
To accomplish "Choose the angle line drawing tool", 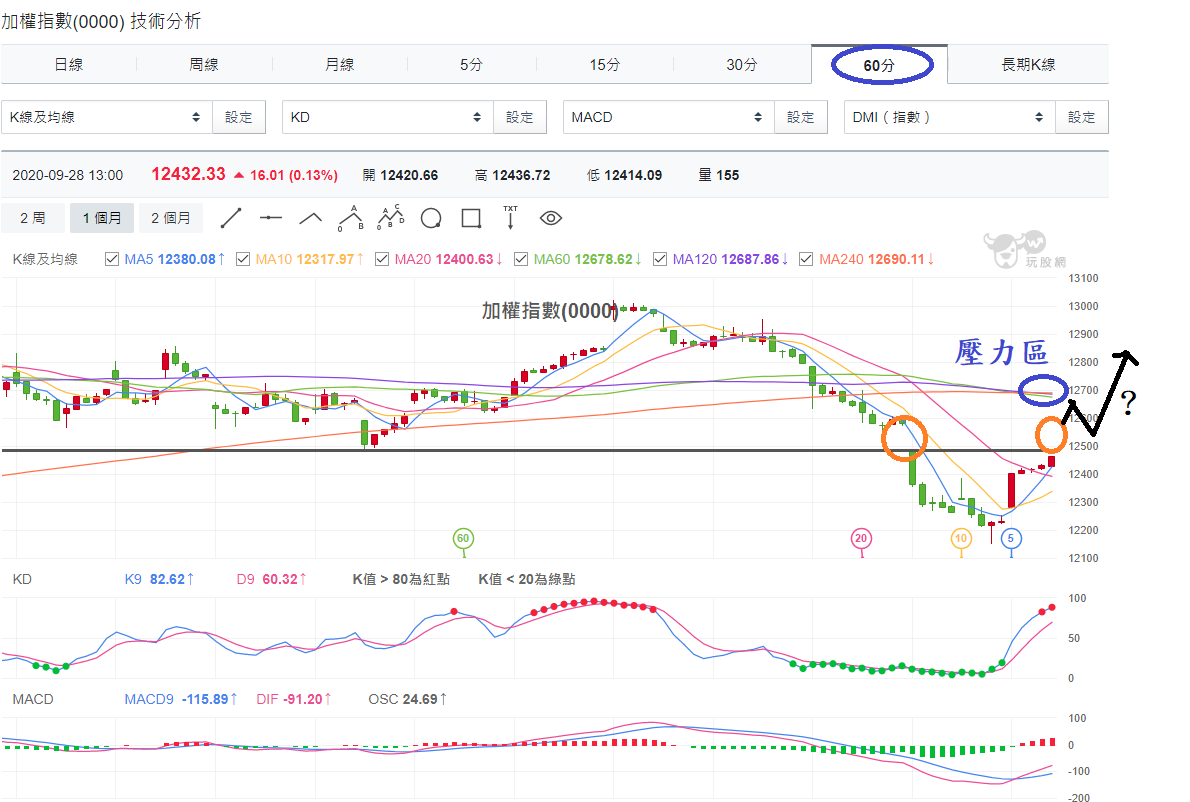I will 310,219.
